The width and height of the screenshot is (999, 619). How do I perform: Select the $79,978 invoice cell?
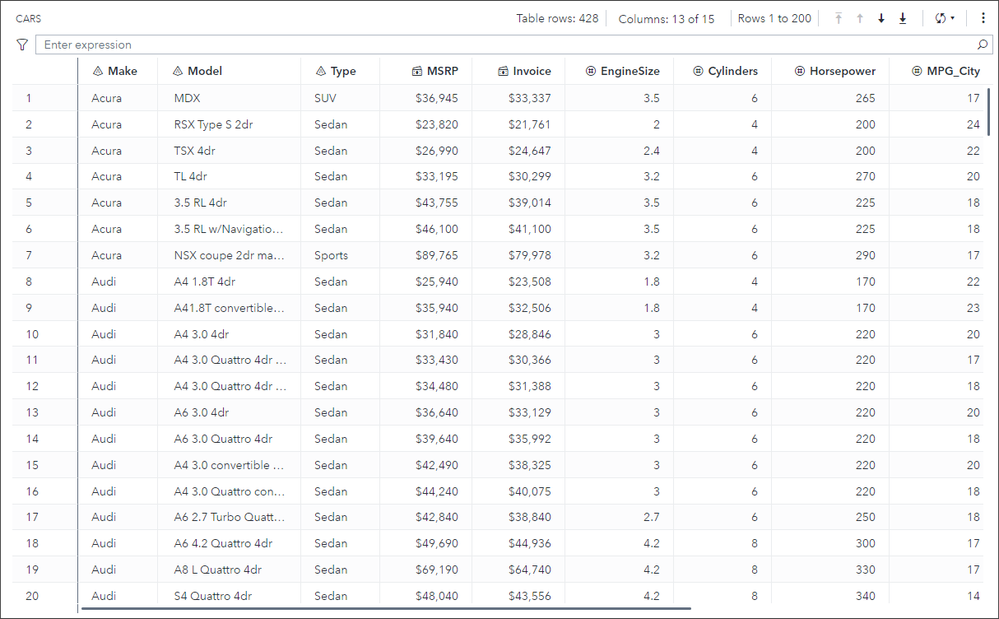point(519,255)
